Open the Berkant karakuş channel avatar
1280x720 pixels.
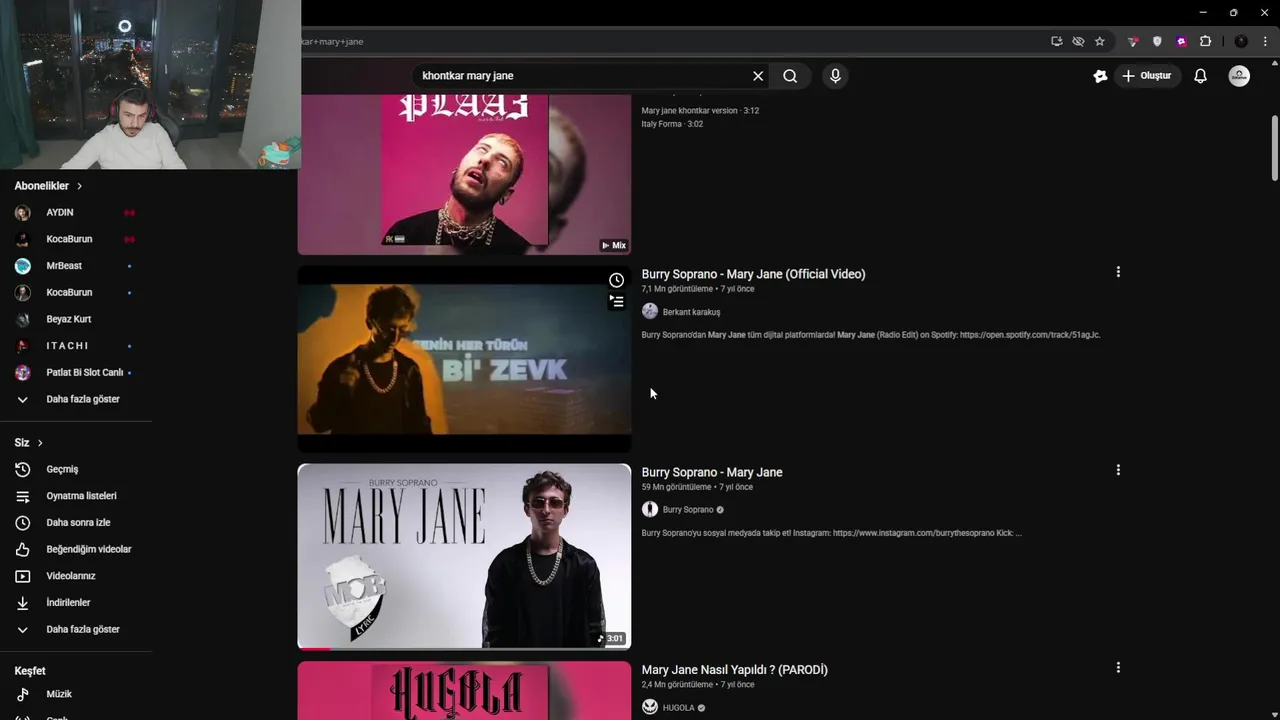[650, 311]
